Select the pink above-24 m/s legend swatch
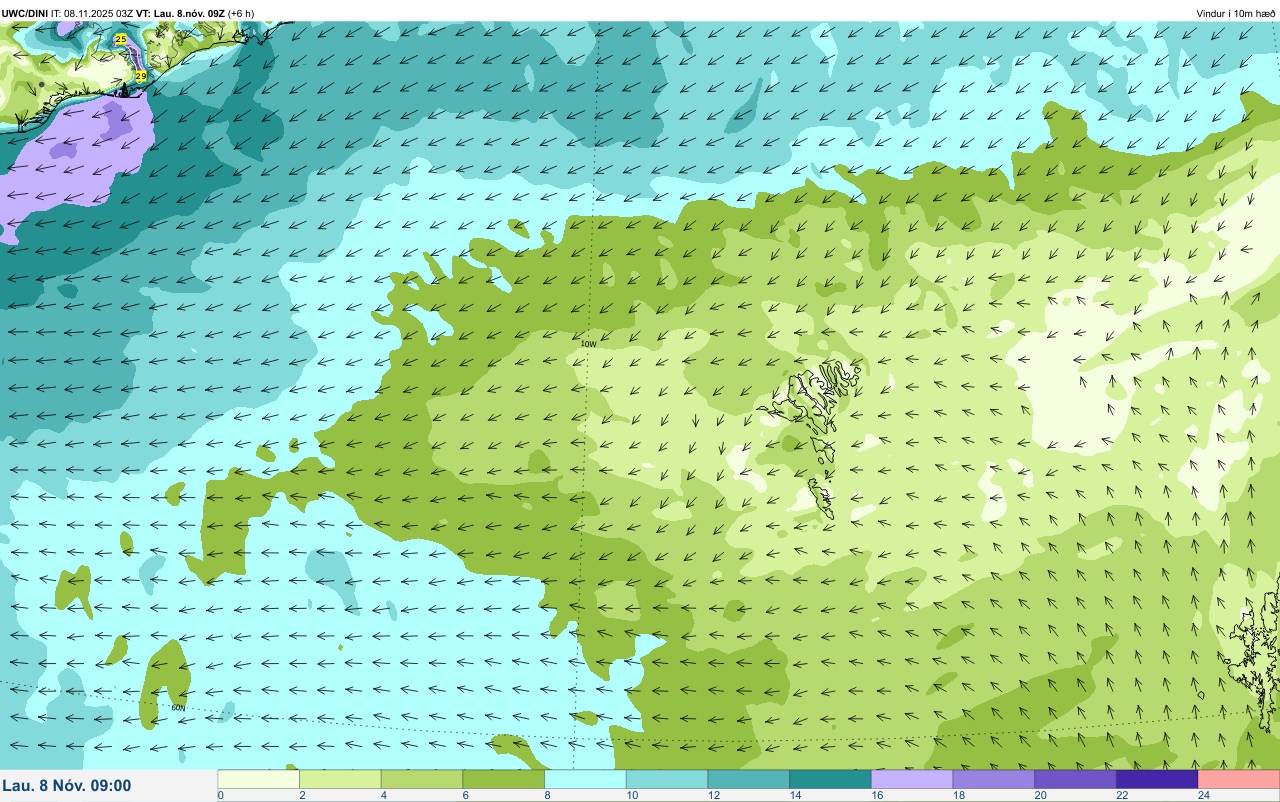 pos(1239,779)
